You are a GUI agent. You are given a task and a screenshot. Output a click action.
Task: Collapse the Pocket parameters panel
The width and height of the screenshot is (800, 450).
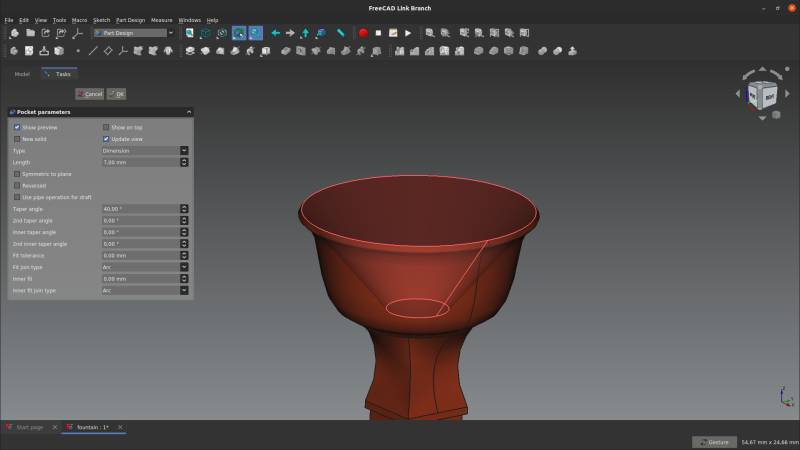tap(189, 112)
